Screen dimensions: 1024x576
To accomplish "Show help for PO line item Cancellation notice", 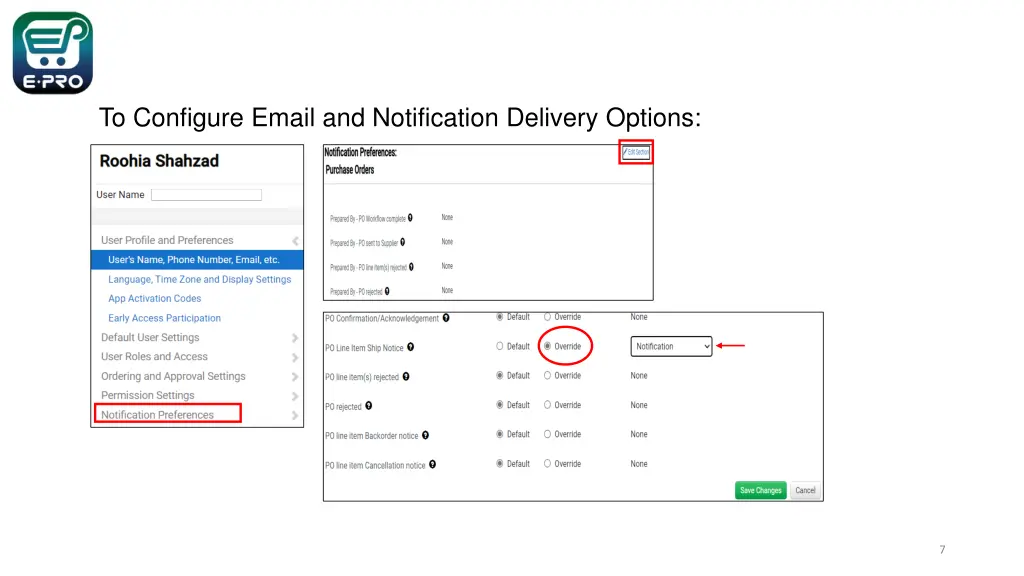I will point(432,464).
